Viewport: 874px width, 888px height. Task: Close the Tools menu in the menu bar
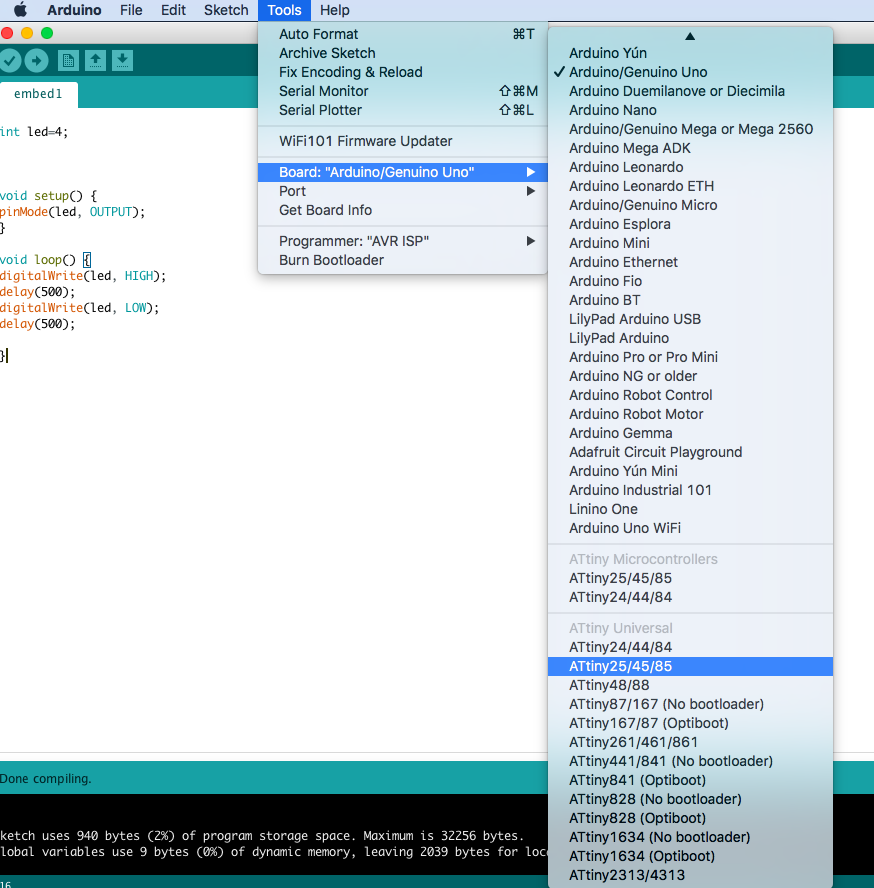pos(284,10)
